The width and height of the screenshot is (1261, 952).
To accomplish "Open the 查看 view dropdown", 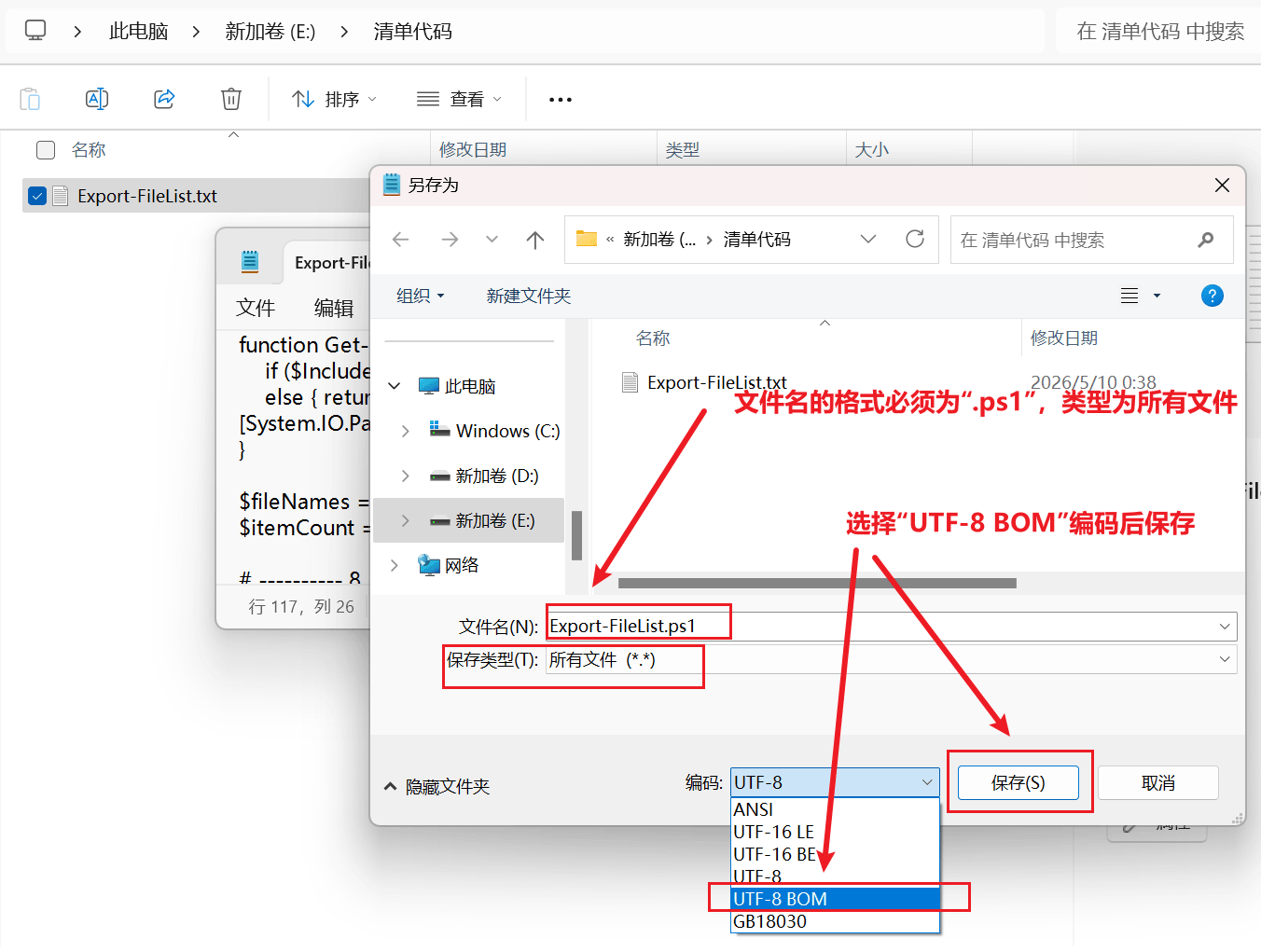I will pyautogui.click(x=459, y=99).
